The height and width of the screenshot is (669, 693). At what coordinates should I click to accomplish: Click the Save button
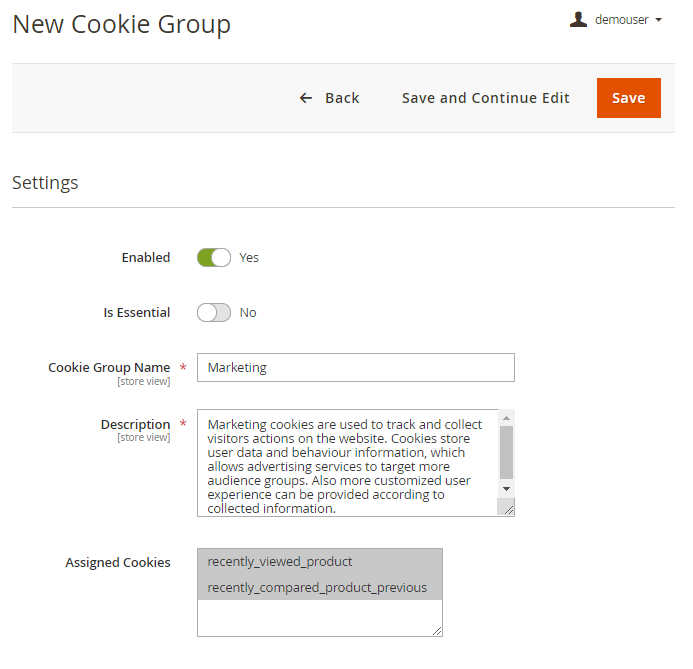pos(628,98)
